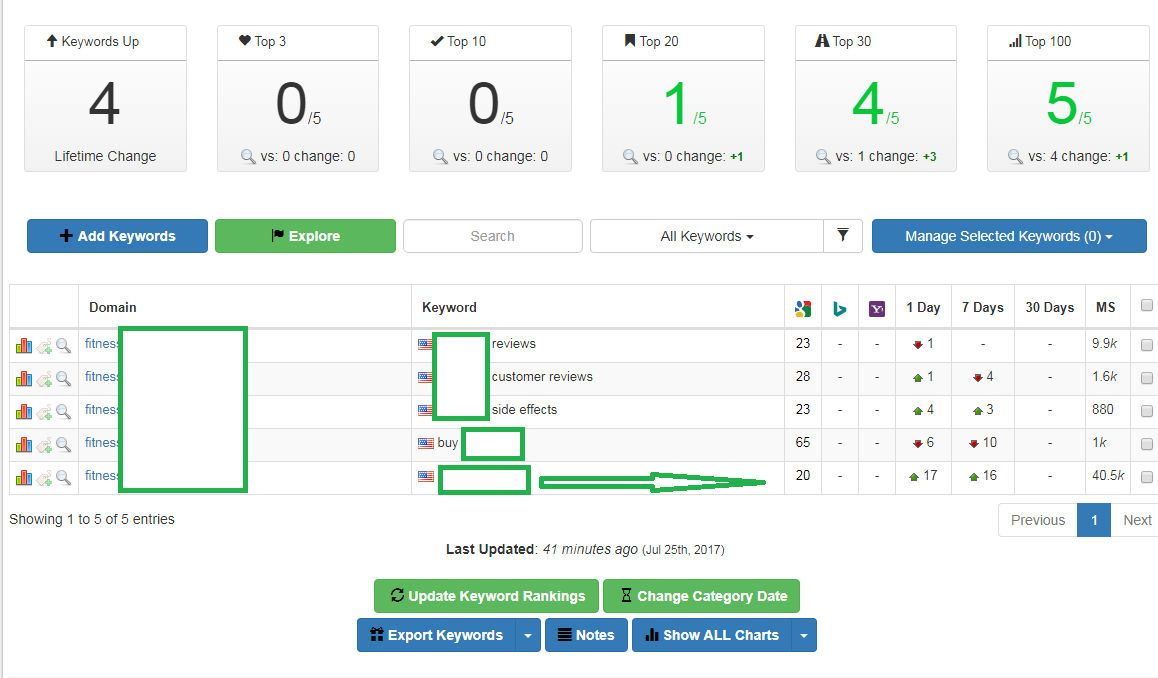This screenshot has height=678, width=1158.
Task: Sort table by 30 Days column
Action: 1049,307
